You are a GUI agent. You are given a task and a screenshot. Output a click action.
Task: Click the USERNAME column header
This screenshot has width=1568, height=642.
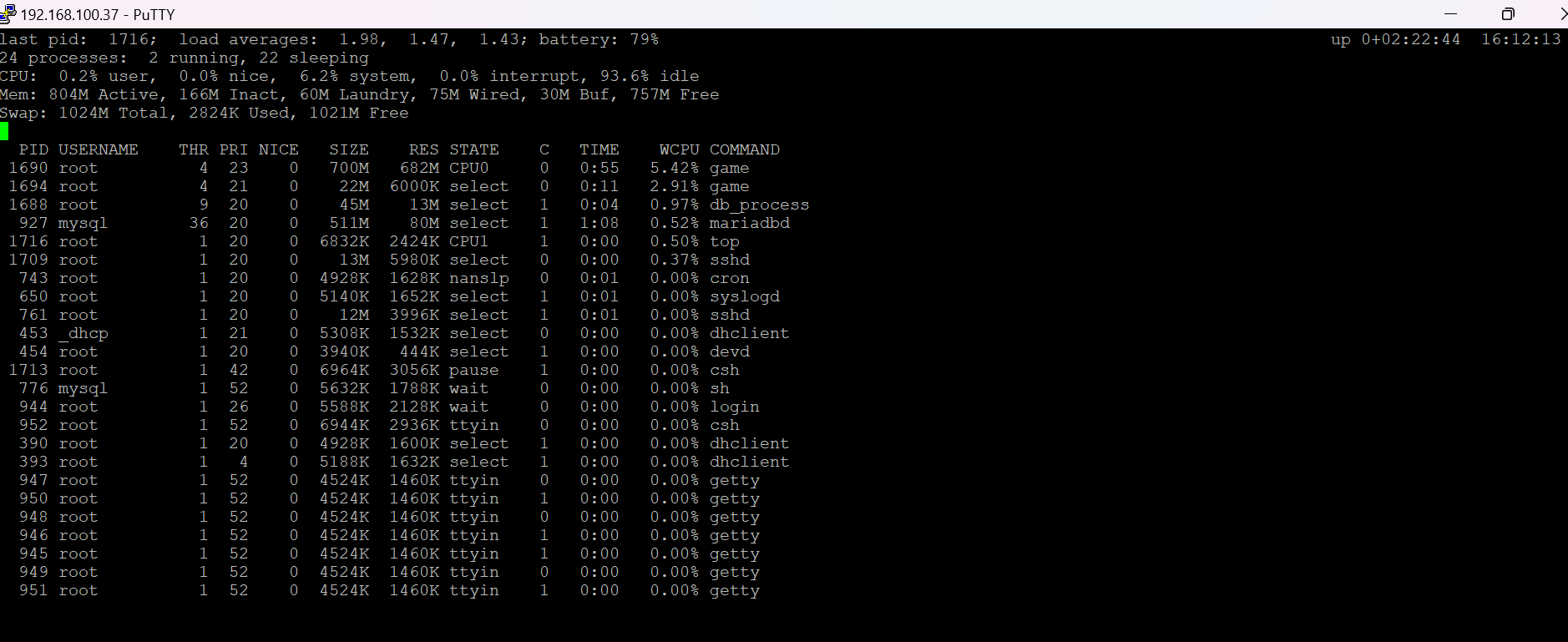click(x=98, y=149)
